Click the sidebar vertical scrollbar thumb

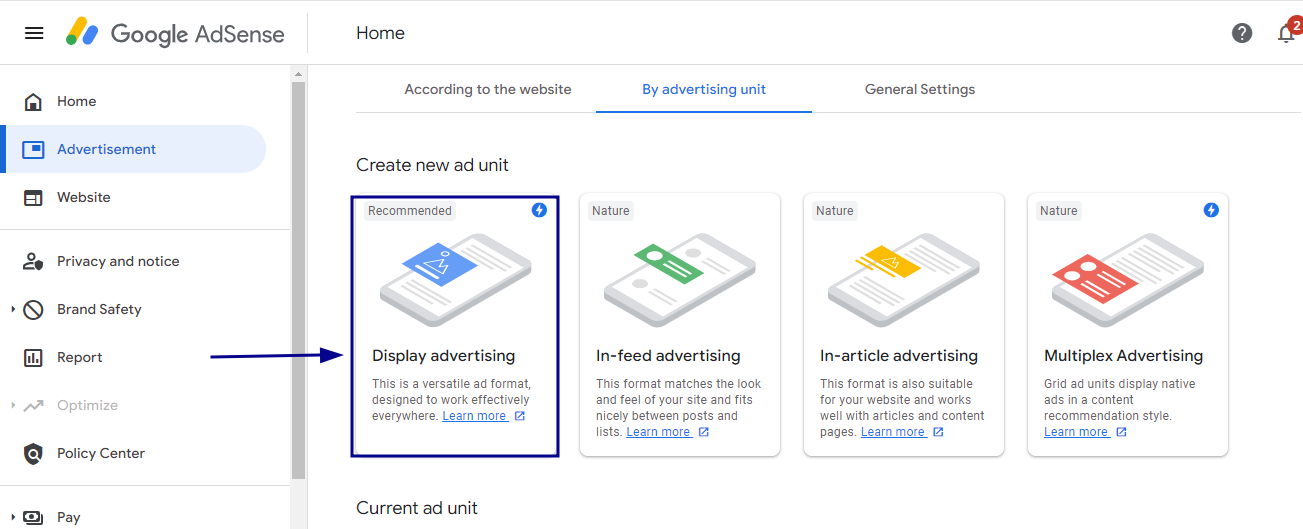[298, 280]
